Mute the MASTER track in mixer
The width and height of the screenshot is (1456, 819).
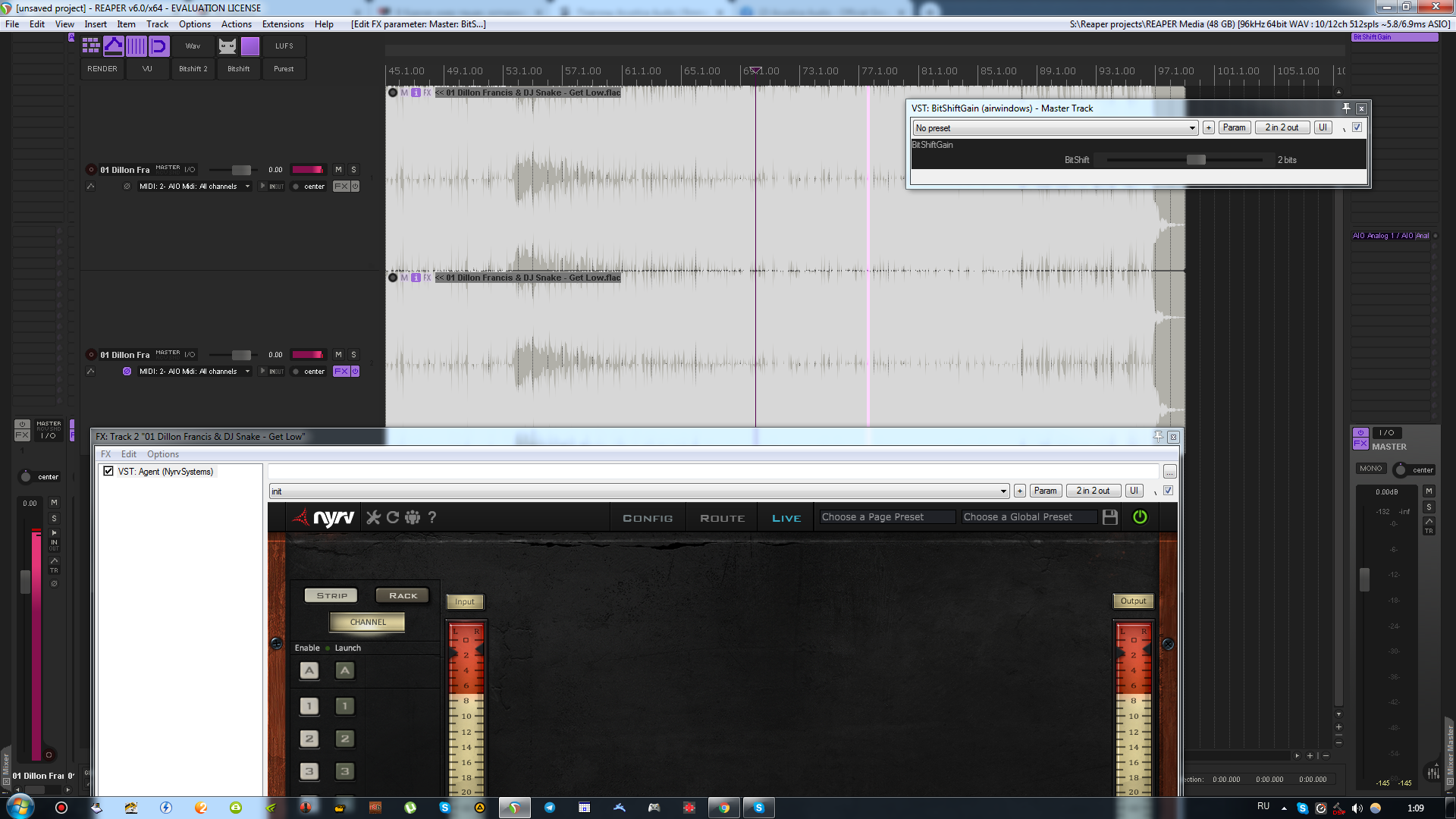tap(1429, 491)
